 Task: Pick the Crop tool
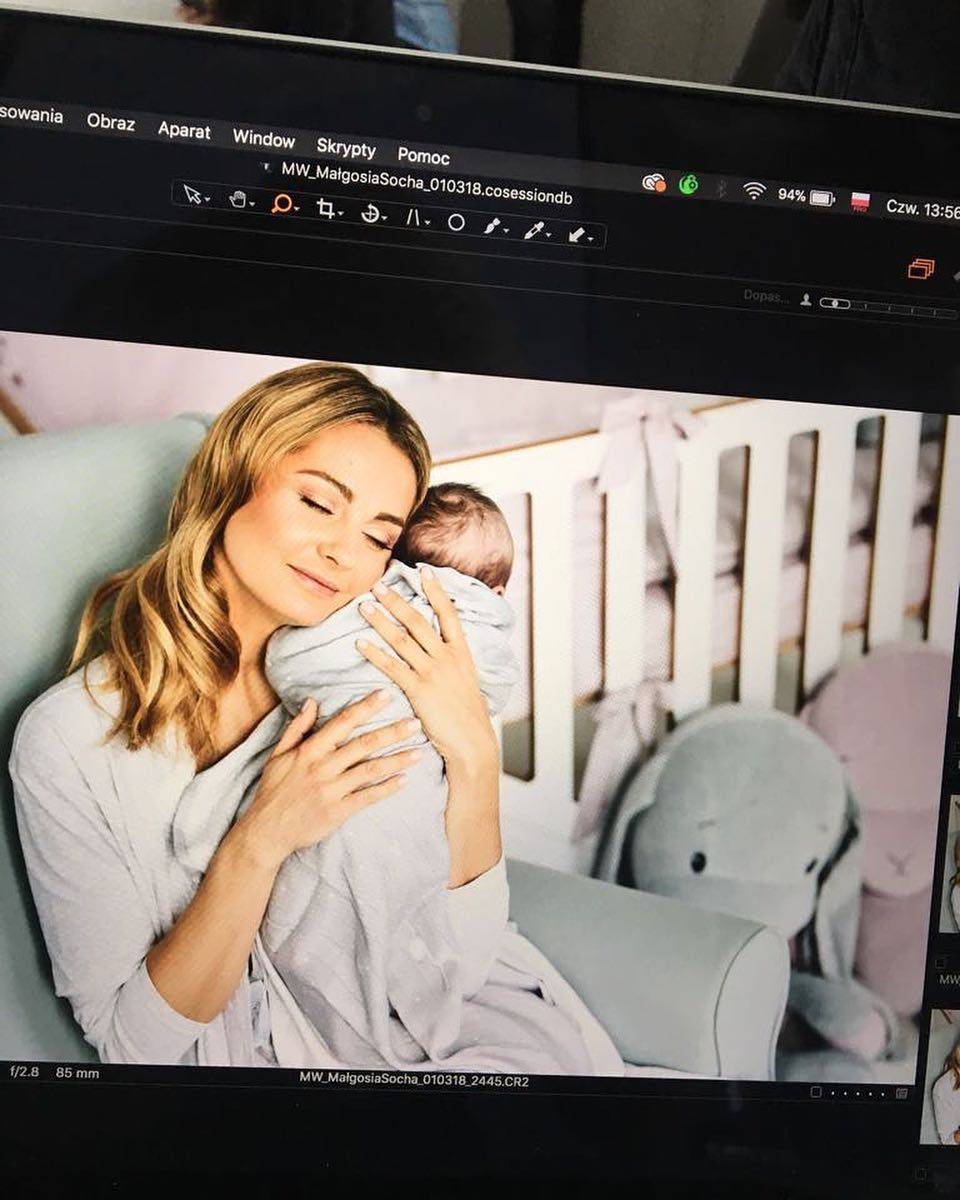point(325,208)
